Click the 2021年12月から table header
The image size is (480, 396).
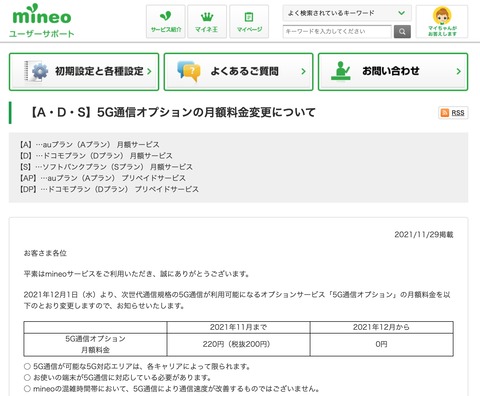(x=381, y=327)
